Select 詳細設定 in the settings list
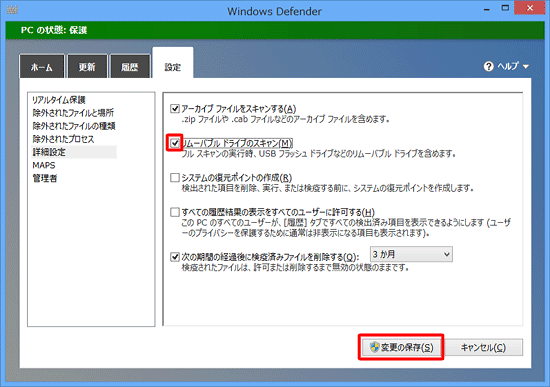Viewport: 550px width, 387px height. (x=74, y=152)
